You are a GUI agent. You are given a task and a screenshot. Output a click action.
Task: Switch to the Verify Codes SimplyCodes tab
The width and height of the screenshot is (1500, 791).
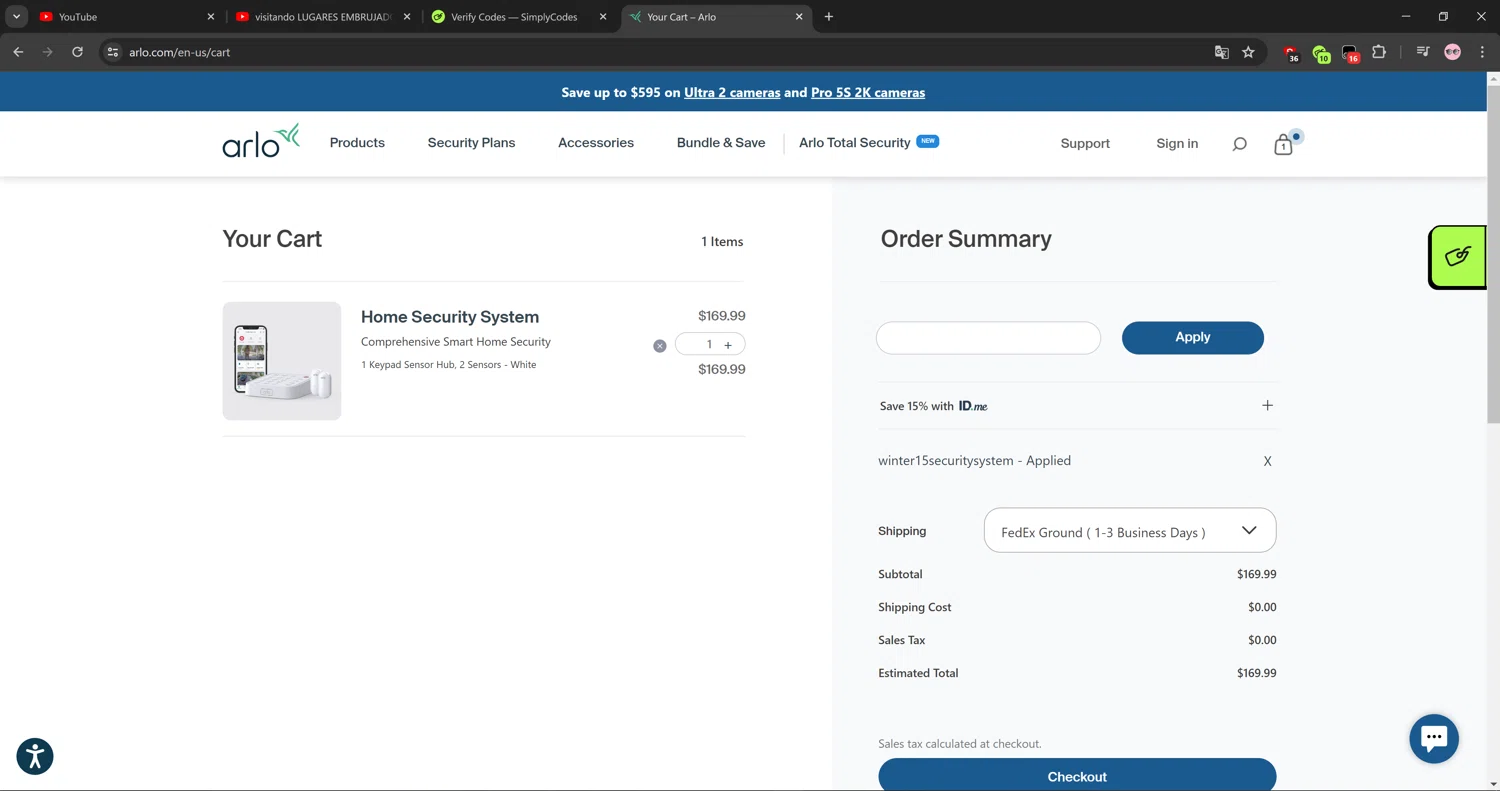[x=519, y=17]
